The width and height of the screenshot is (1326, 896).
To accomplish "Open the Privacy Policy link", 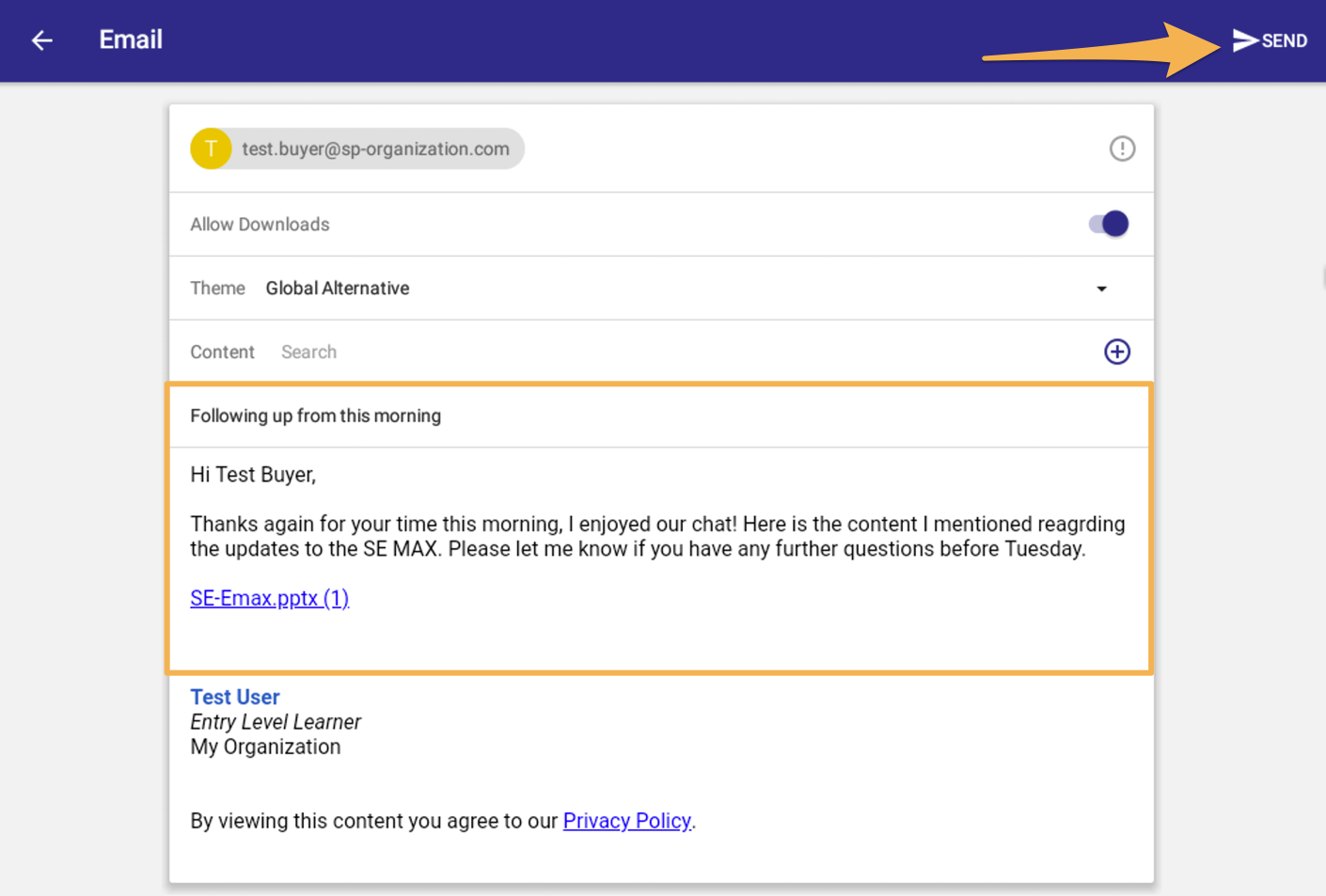I will click(626, 821).
